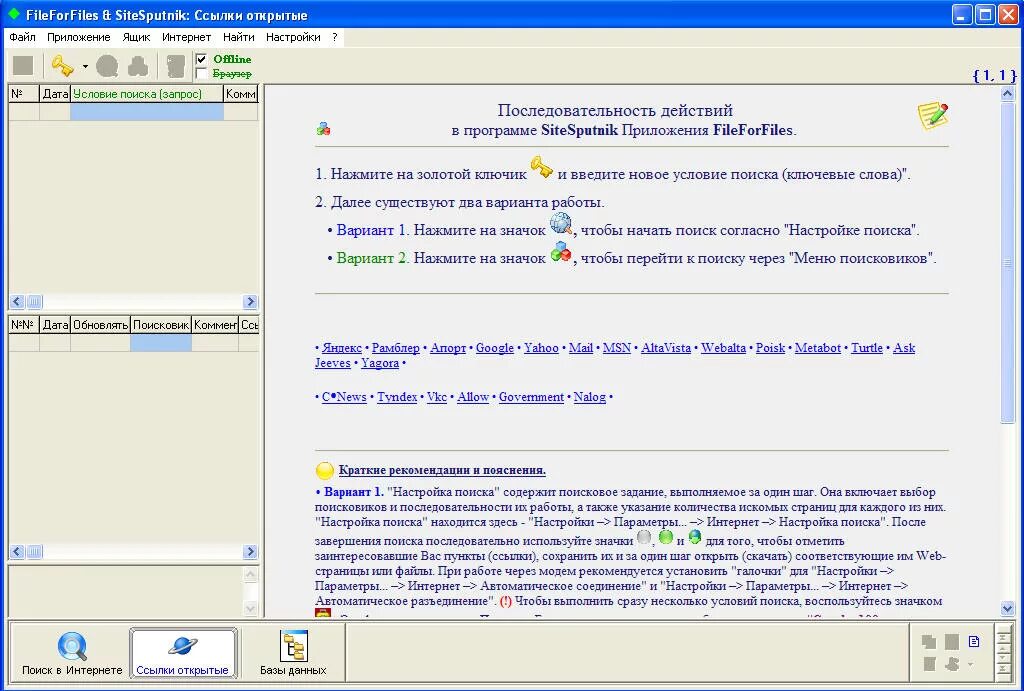Viewport: 1024px width, 691px height.
Task: Click the №№ column header
Action: 24,325
